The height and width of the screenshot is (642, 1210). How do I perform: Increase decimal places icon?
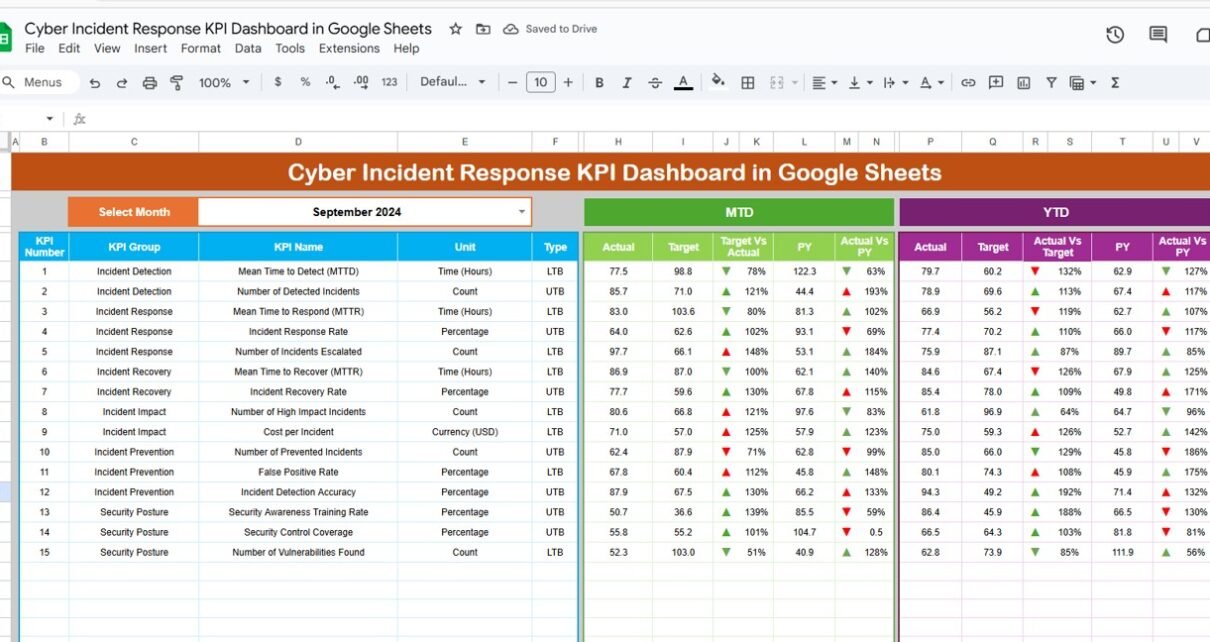pos(361,83)
